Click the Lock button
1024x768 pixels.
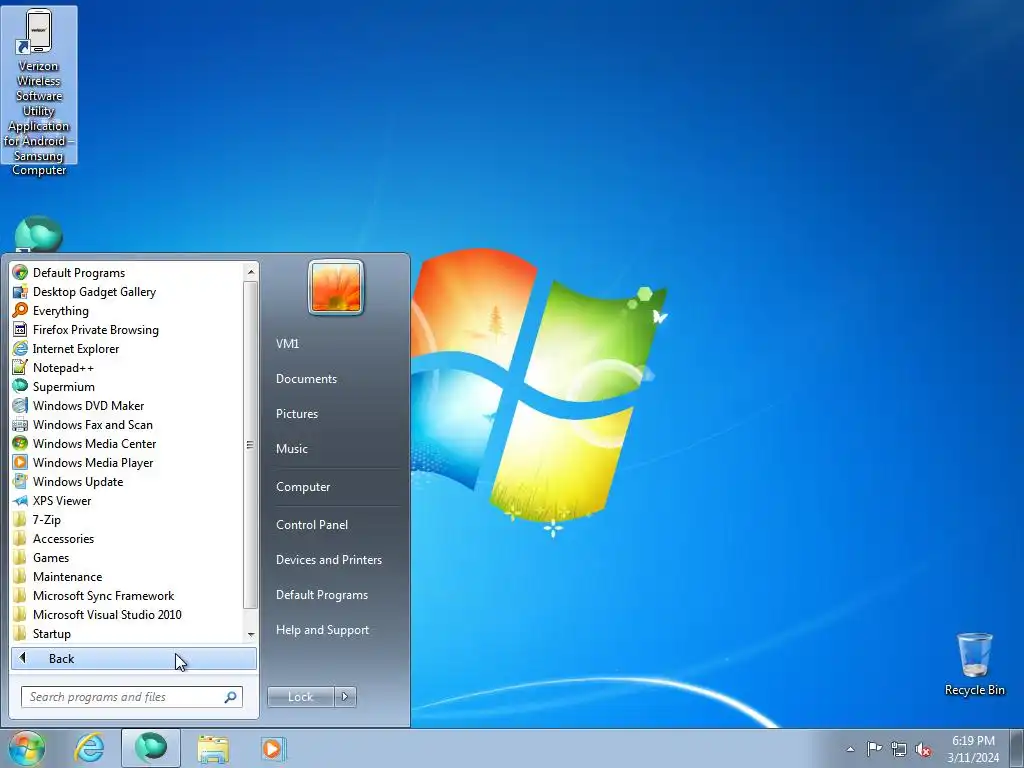click(300, 697)
